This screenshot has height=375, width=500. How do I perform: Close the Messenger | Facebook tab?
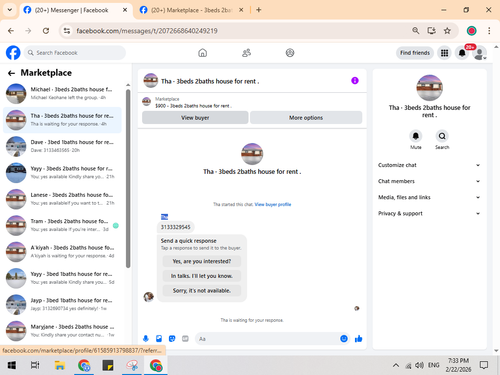pyautogui.click(x=125, y=10)
